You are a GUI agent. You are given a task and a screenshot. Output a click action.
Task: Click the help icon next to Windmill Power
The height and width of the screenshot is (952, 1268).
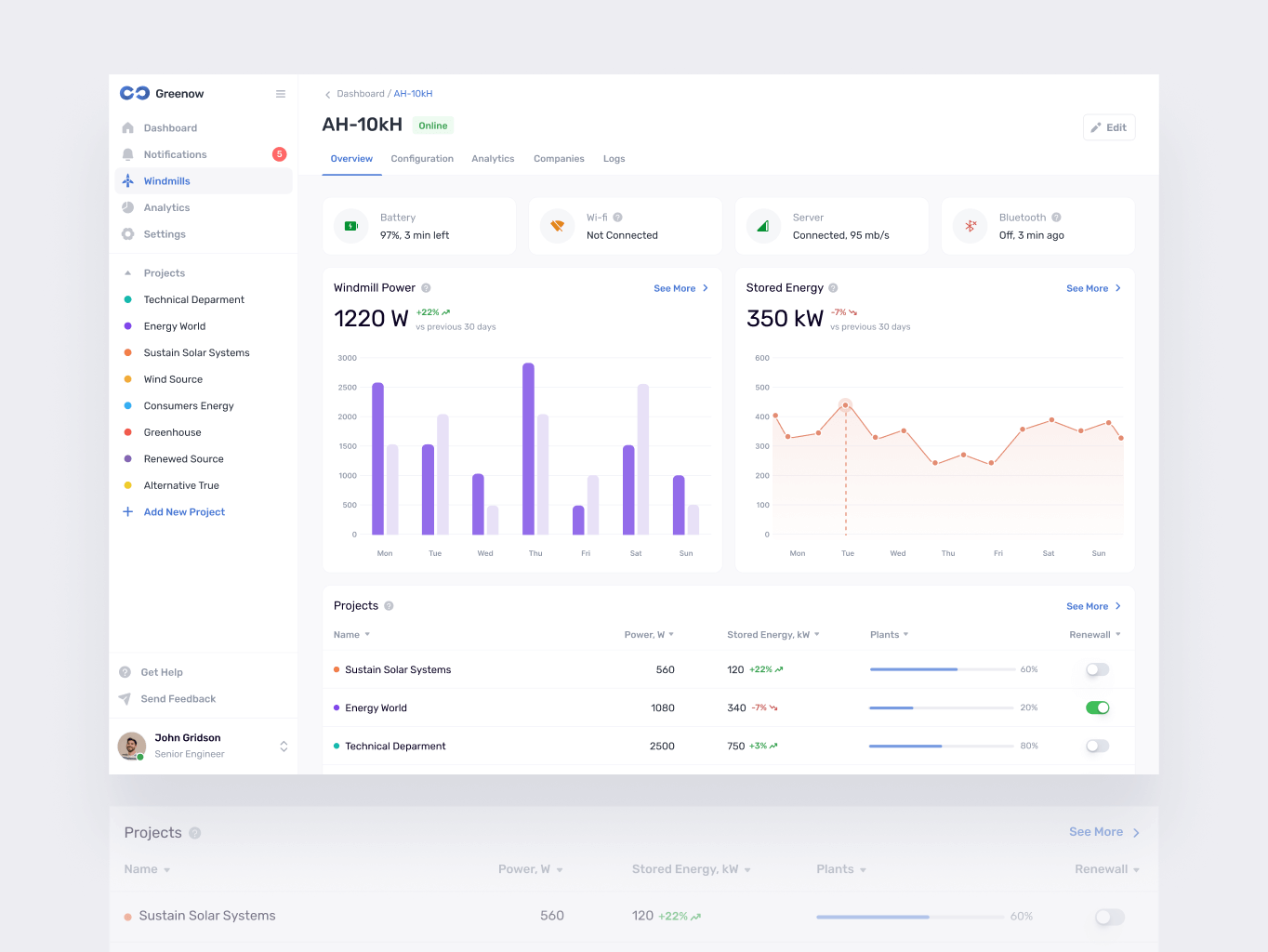(x=426, y=288)
